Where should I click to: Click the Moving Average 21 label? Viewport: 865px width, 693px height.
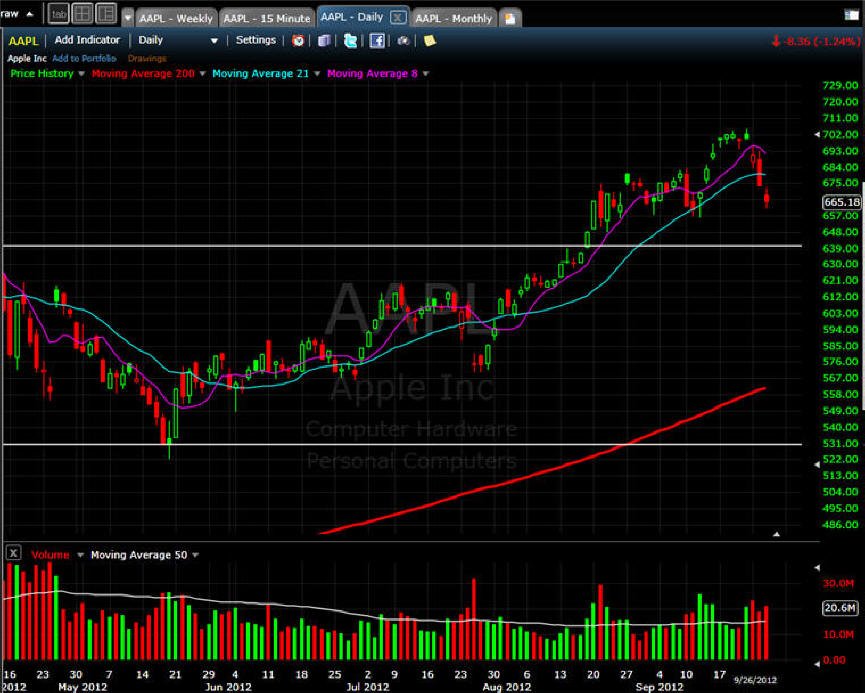tap(260, 73)
